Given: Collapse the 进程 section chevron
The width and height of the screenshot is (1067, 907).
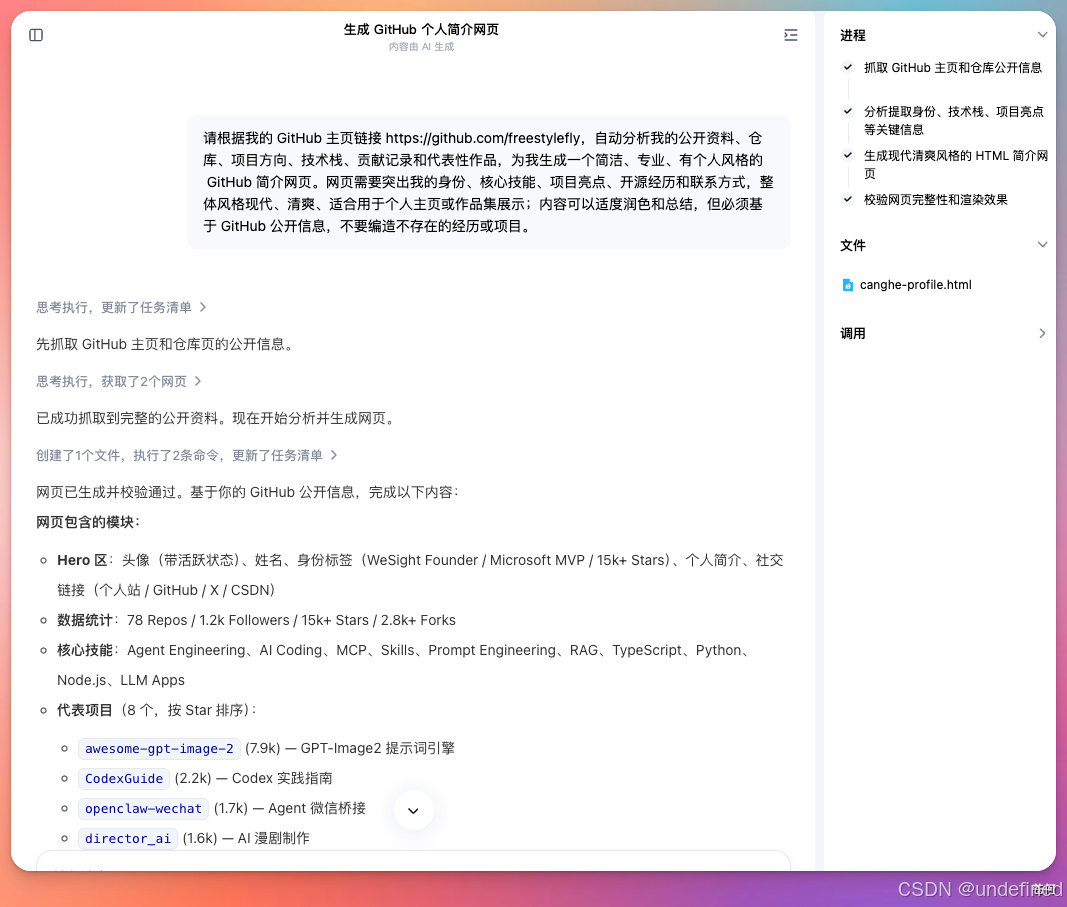Looking at the screenshot, I should tap(1042, 35).
